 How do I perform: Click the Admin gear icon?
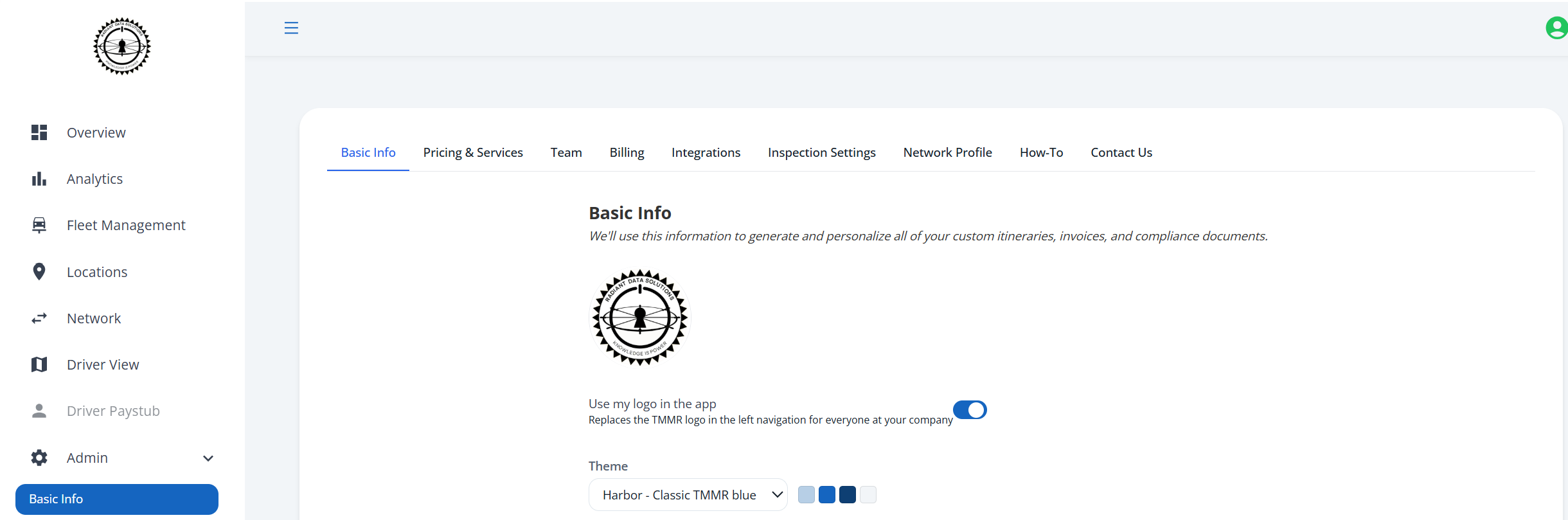(x=39, y=458)
